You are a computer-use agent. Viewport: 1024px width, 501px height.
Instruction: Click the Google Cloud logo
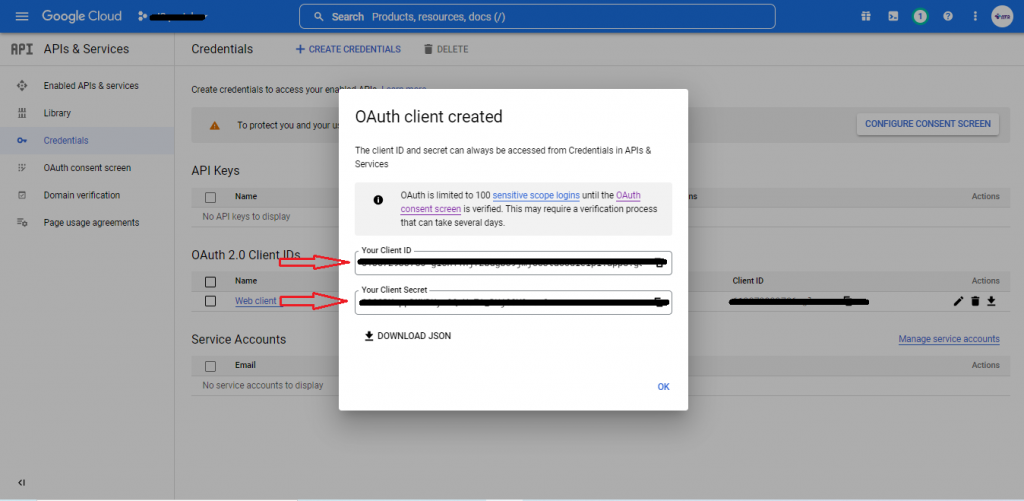pyautogui.click(x=82, y=16)
